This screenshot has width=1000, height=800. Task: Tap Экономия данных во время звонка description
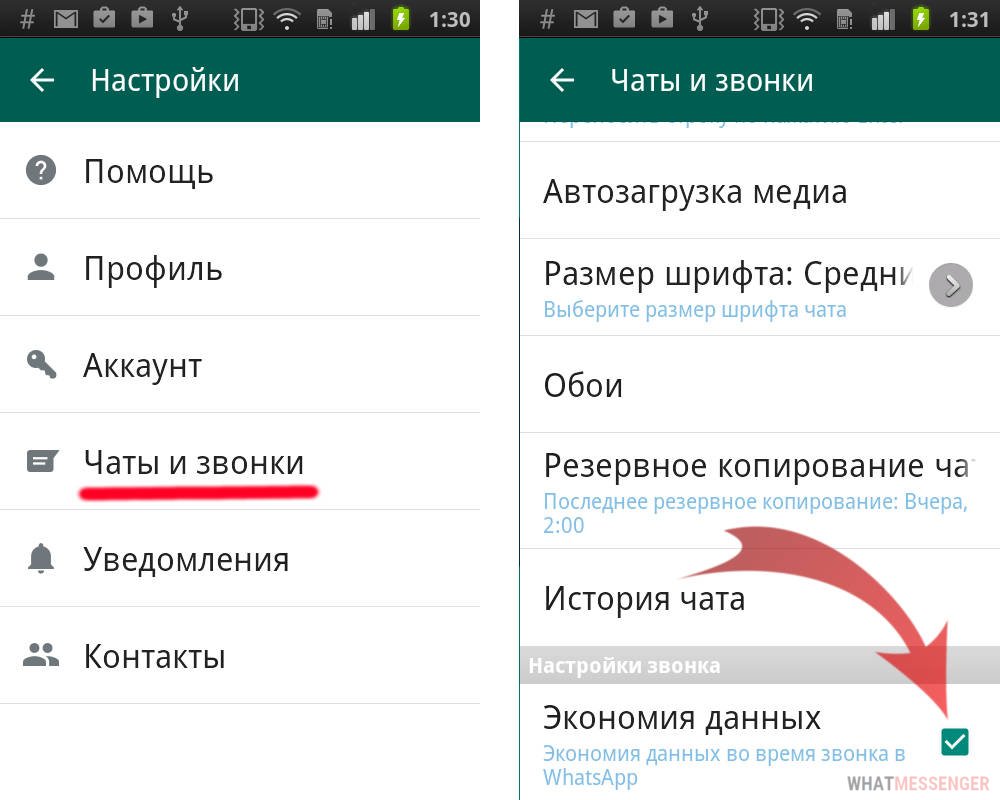tap(724, 765)
